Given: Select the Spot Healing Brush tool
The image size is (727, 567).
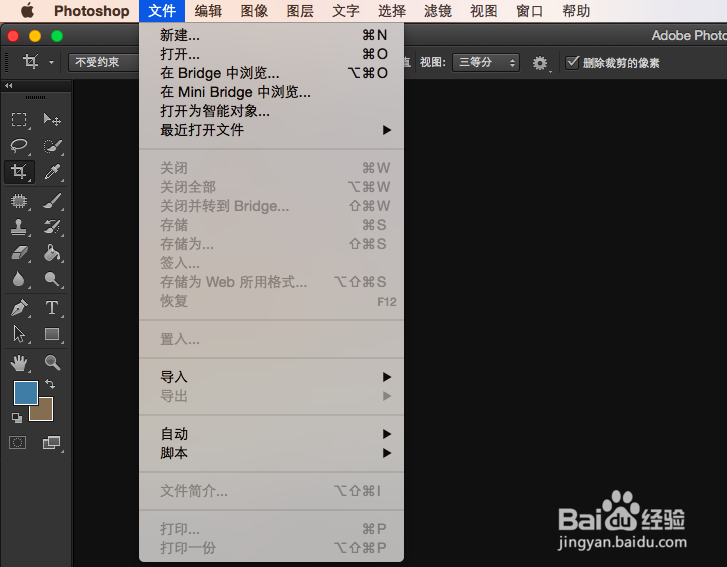Looking at the screenshot, I should point(19,201).
